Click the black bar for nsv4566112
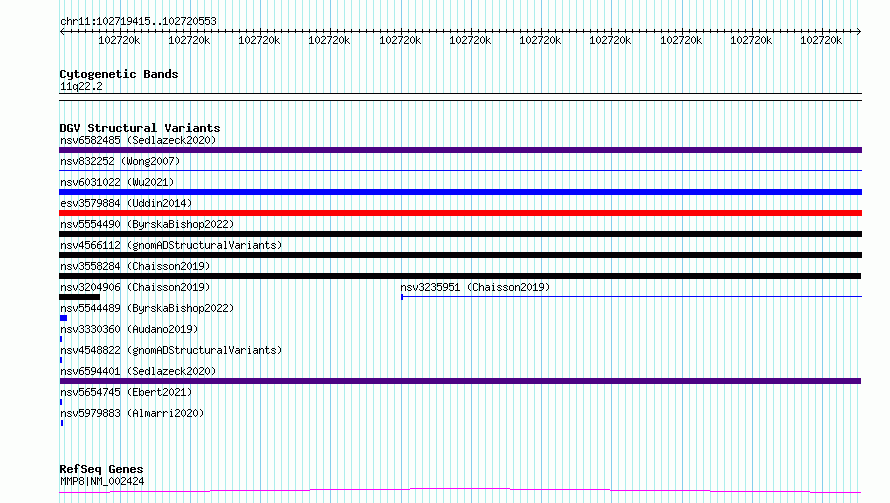 pos(460,255)
